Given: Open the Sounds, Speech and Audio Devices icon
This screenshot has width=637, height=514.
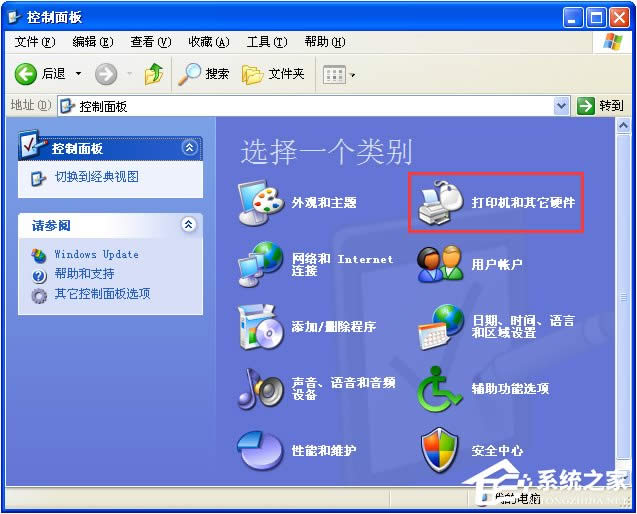Looking at the screenshot, I should (261, 388).
